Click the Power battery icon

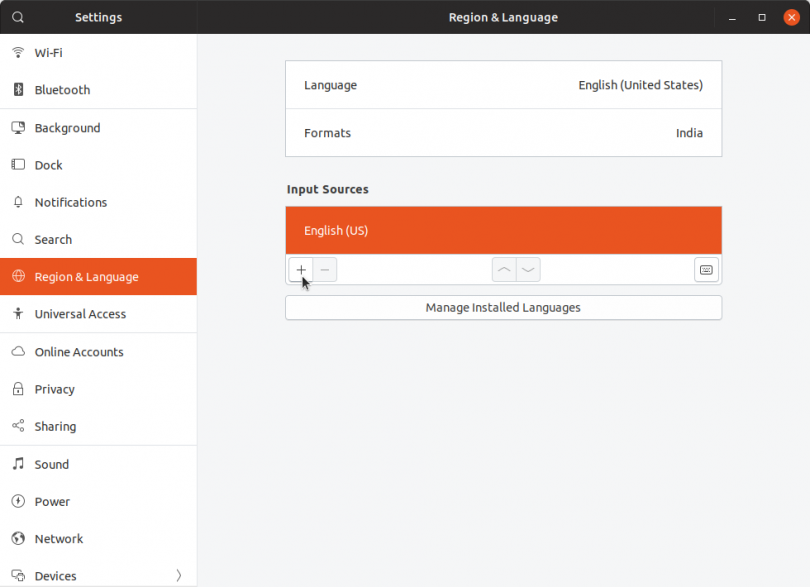click(x=17, y=501)
